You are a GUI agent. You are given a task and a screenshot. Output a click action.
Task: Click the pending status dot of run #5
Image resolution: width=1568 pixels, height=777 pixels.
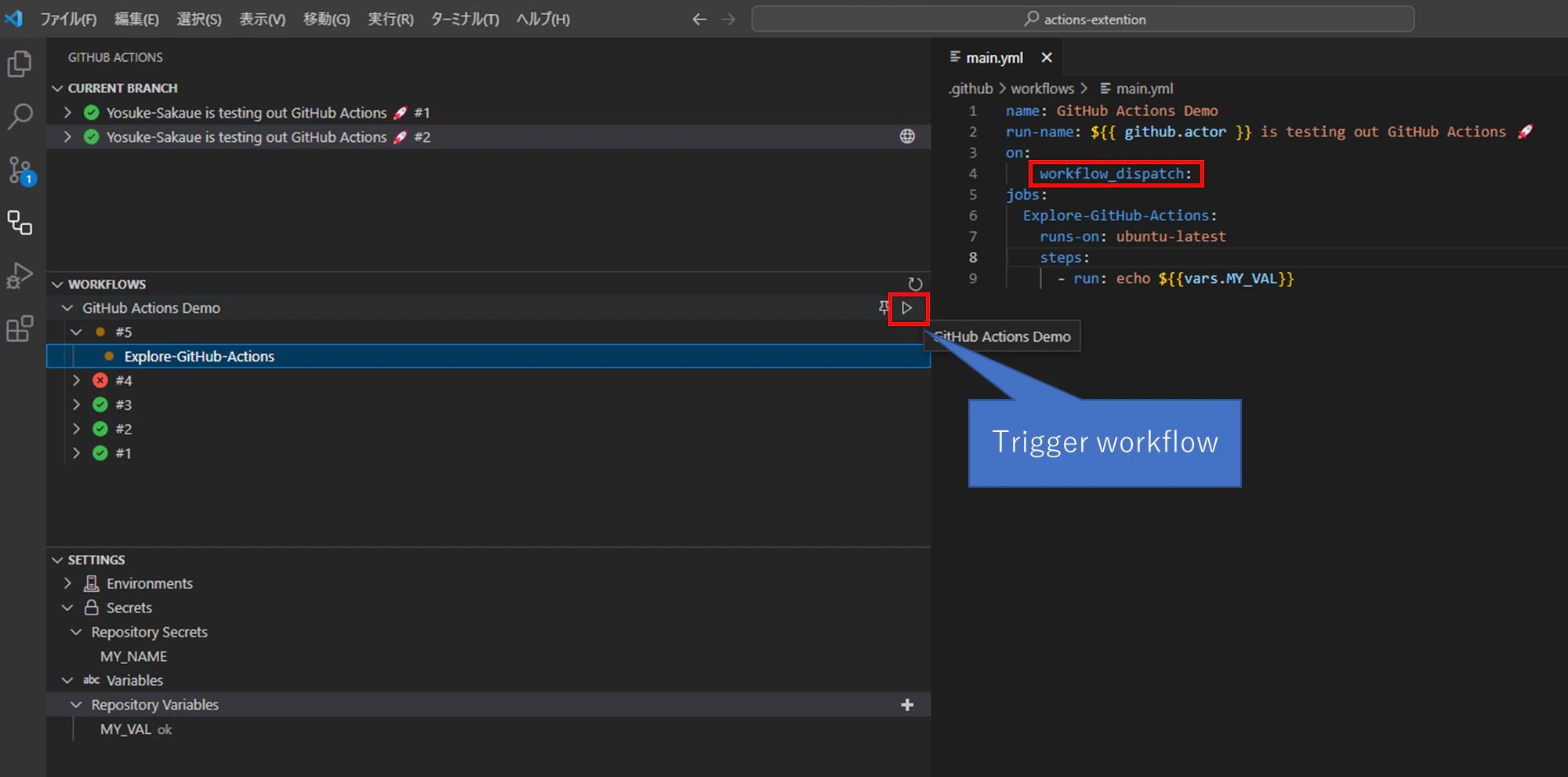point(100,332)
